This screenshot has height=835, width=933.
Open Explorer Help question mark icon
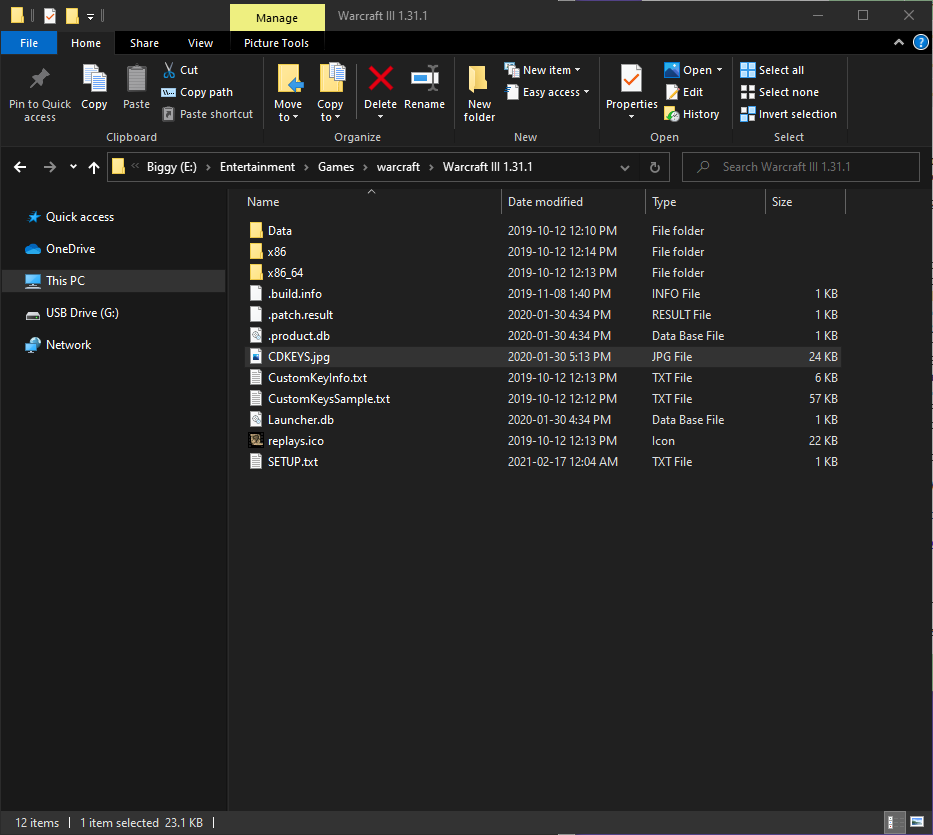coord(921,42)
